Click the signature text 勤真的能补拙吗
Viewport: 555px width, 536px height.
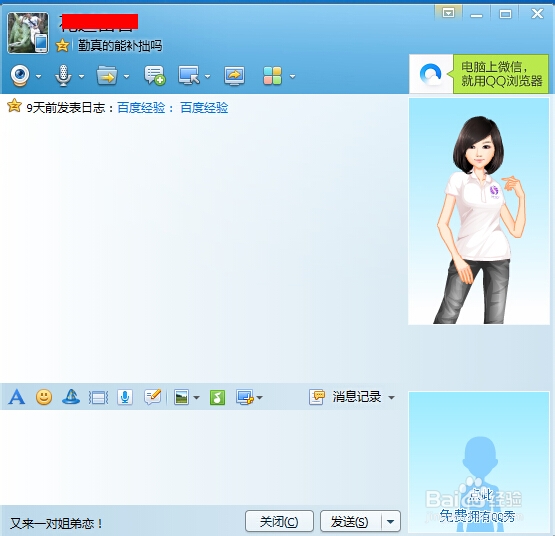click(120, 46)
